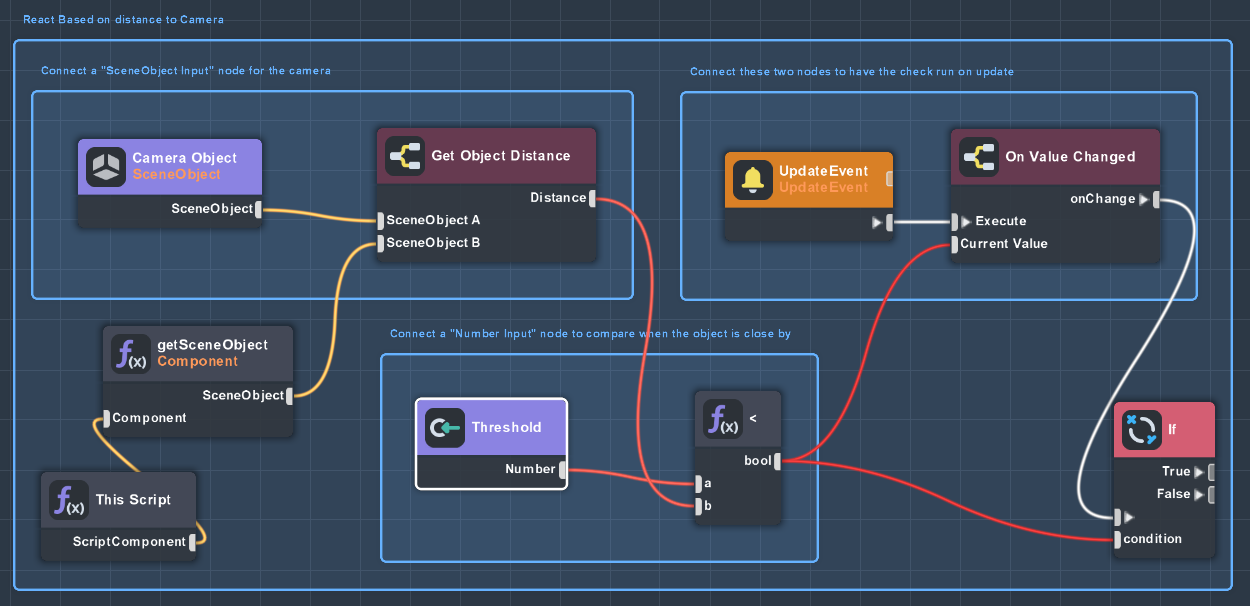Screen dimensions: 1250x606
Task: Click the If node True output port
Action: click(x=1211, y=472)
